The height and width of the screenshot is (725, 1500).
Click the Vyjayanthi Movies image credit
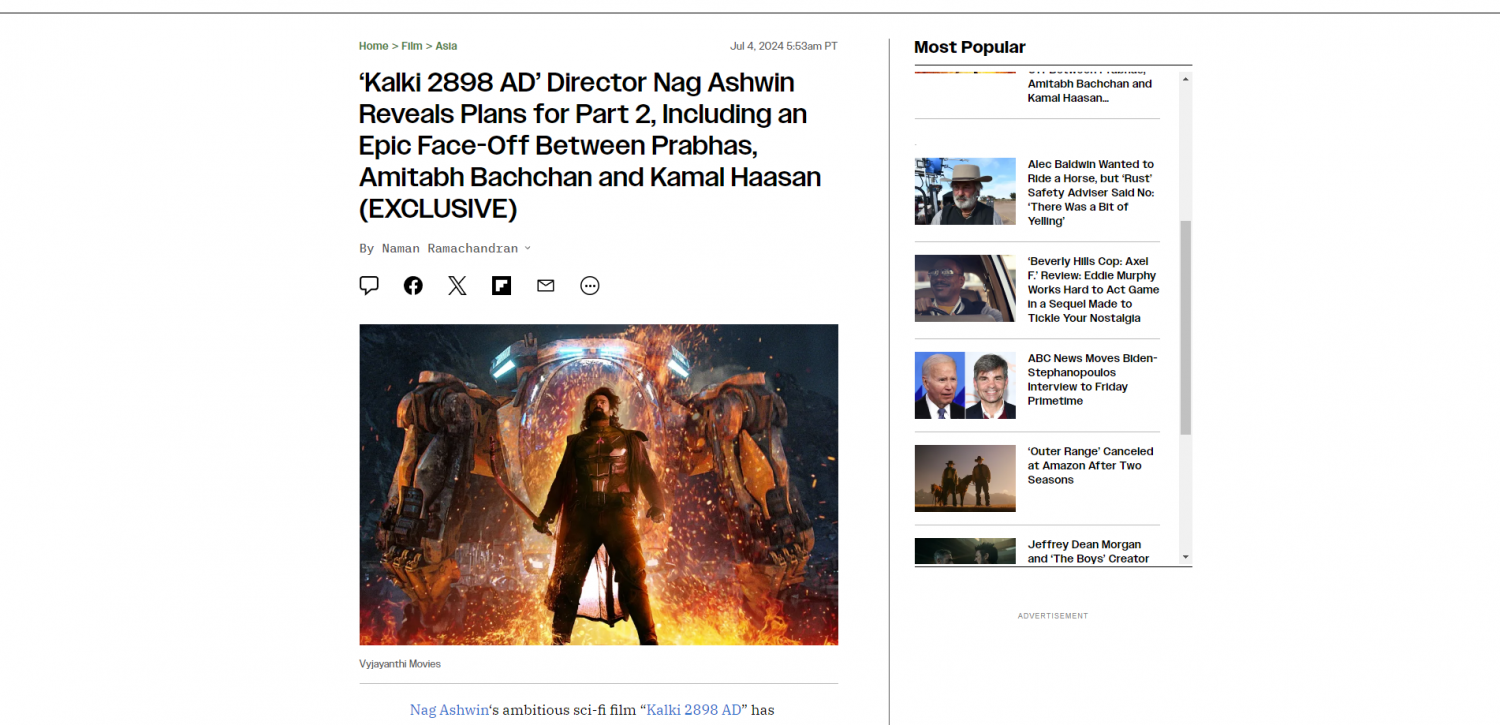click(400, 664)
